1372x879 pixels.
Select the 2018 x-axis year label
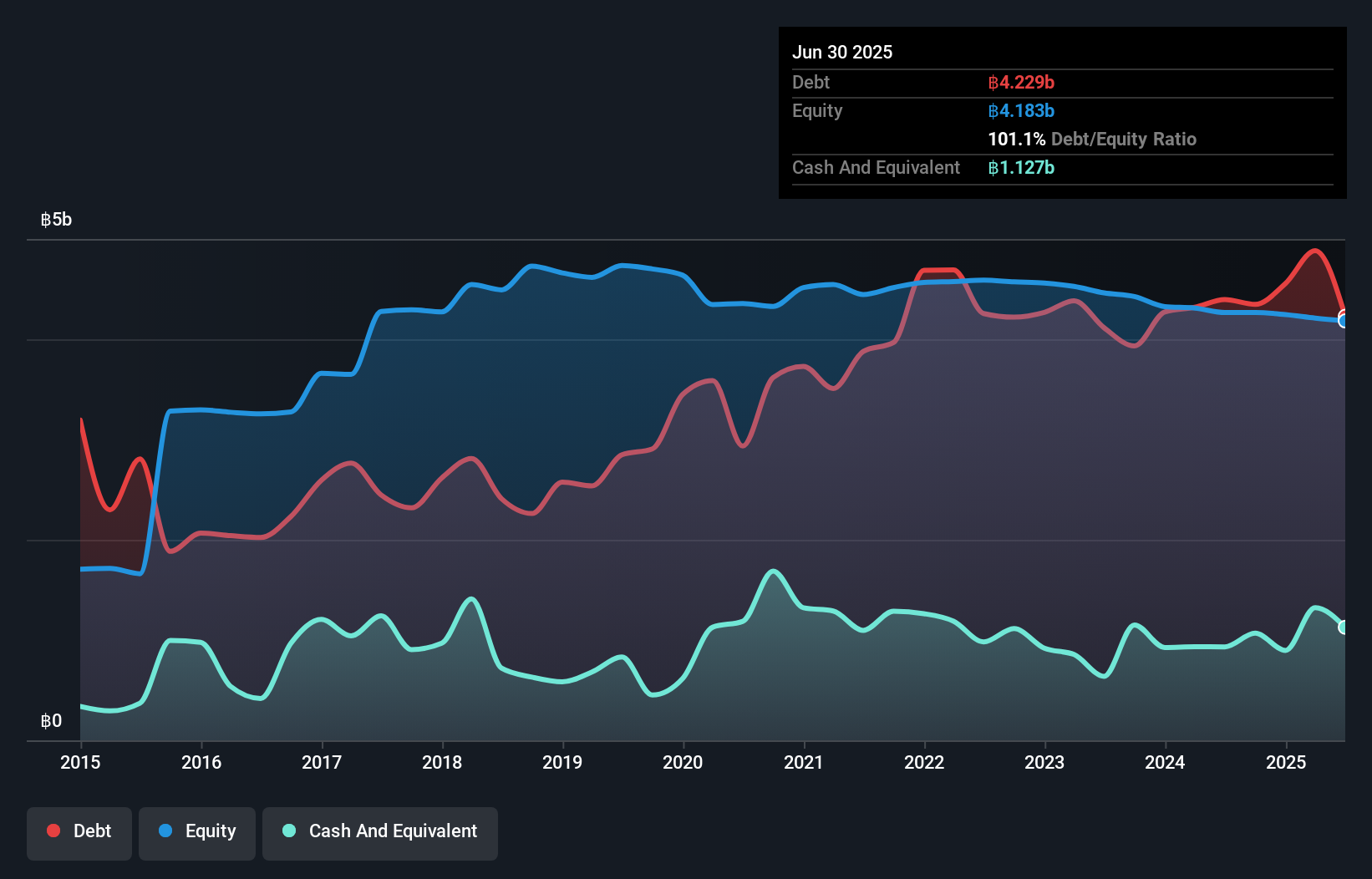(x=442, y=762)
